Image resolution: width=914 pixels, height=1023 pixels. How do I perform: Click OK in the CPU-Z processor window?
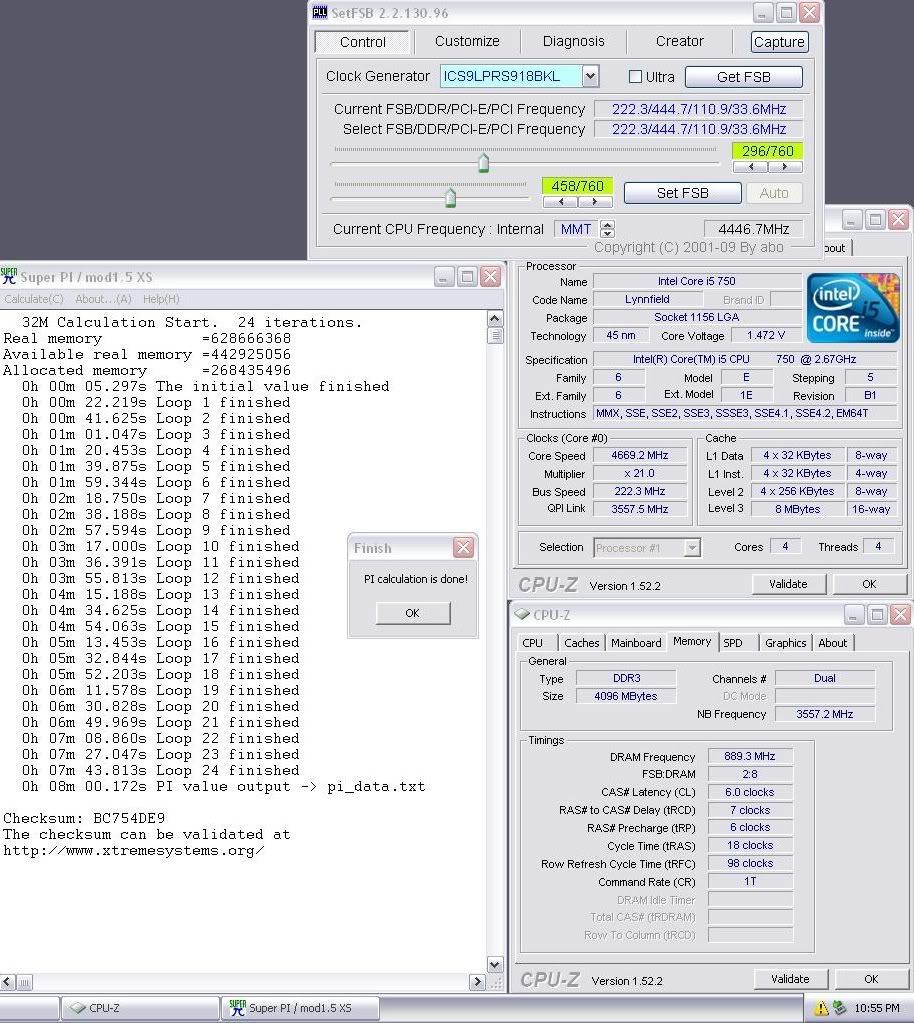pos(869,584)
